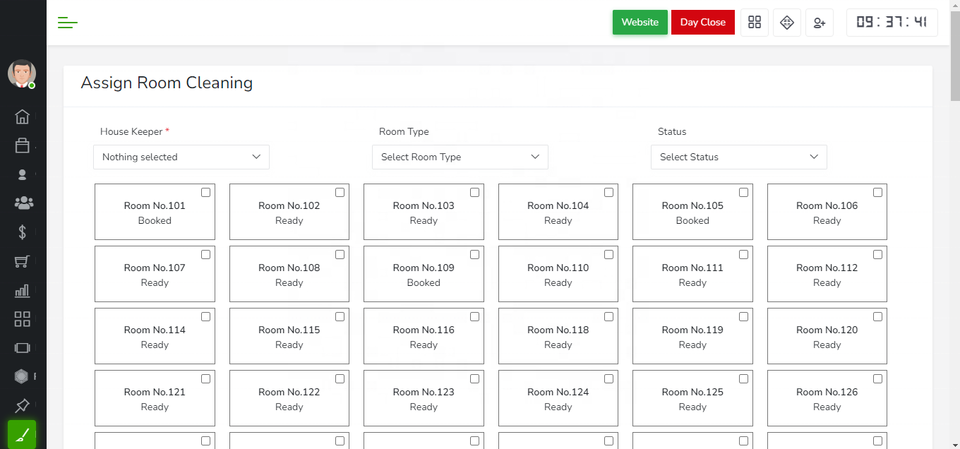
Task: Open the Select Status dropdown
Action: pyautogui.click(x=739, y=157)
